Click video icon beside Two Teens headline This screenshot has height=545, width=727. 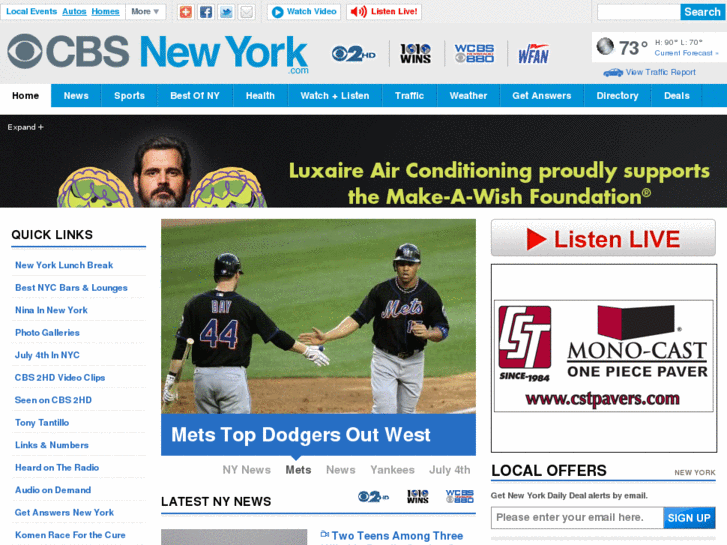click(325, 534)
